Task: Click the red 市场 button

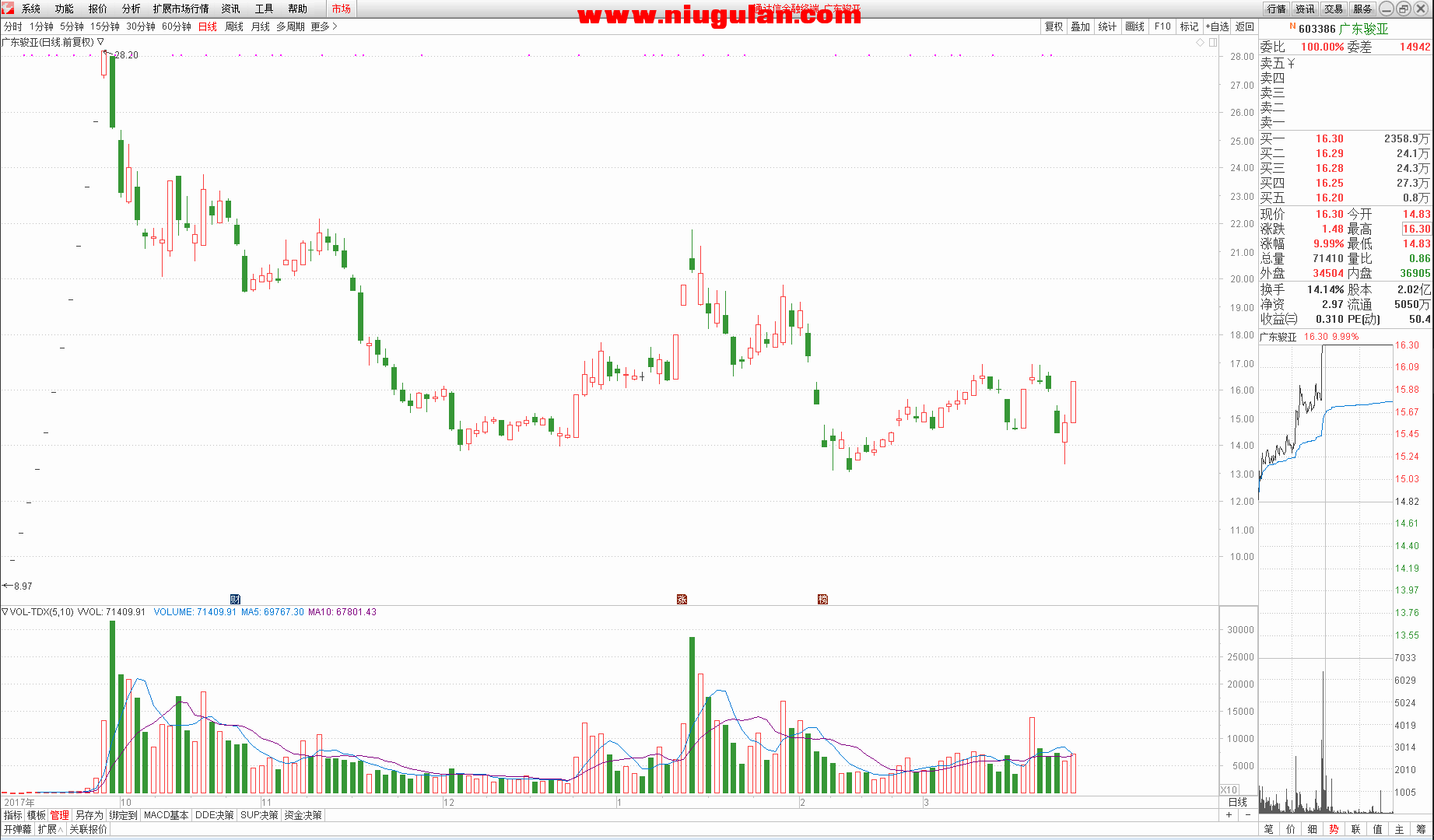Action: pyautogui.click(x=341, y=9)
